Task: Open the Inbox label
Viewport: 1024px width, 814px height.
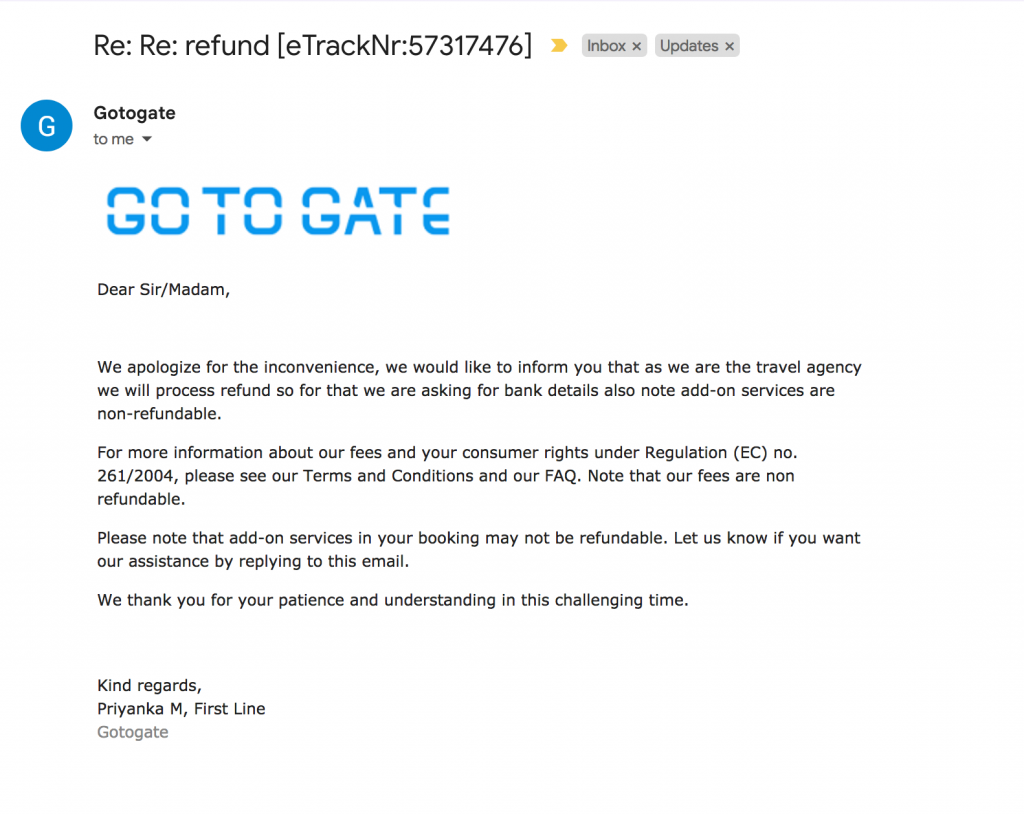Action: pyautogui.click(x=606, y=46)
